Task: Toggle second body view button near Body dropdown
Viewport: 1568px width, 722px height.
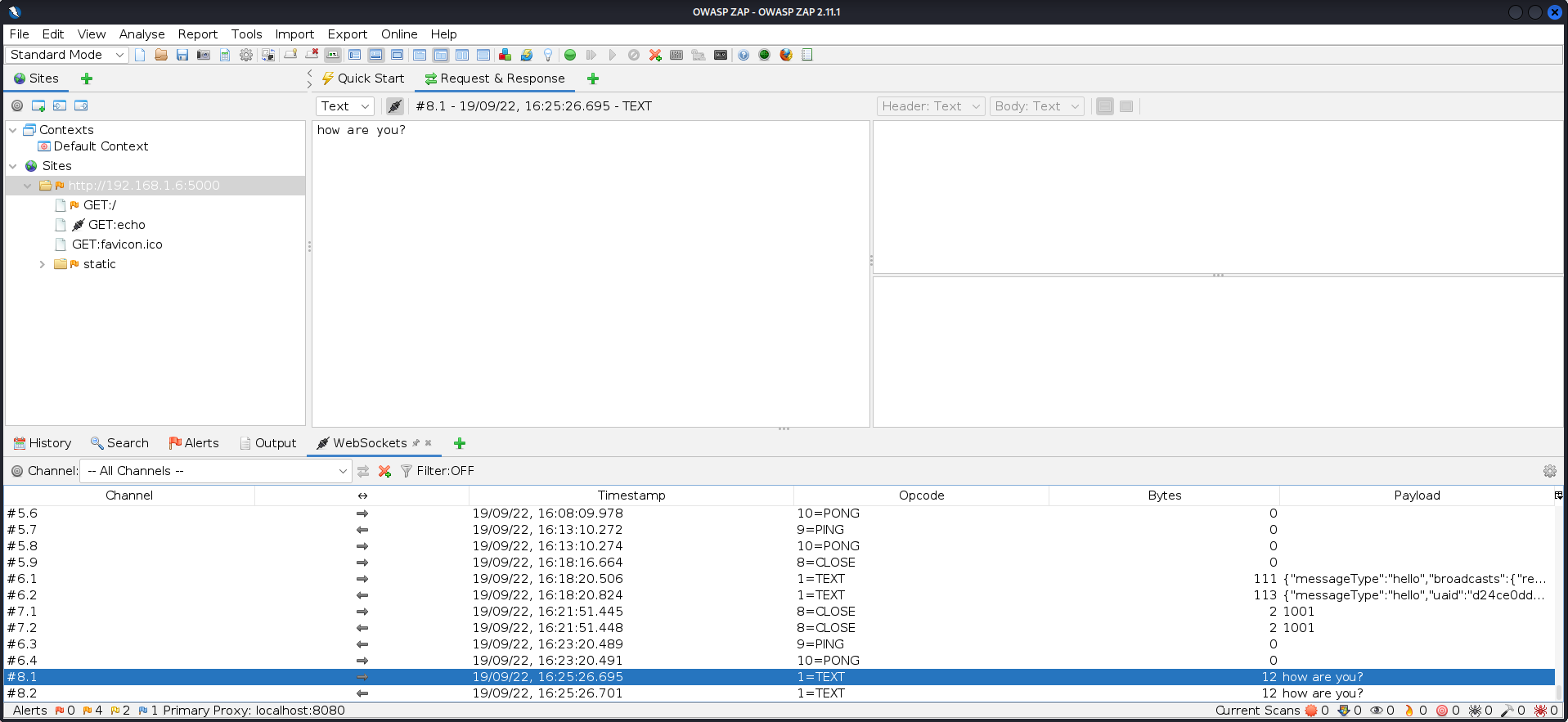Action: (1126, 106)
